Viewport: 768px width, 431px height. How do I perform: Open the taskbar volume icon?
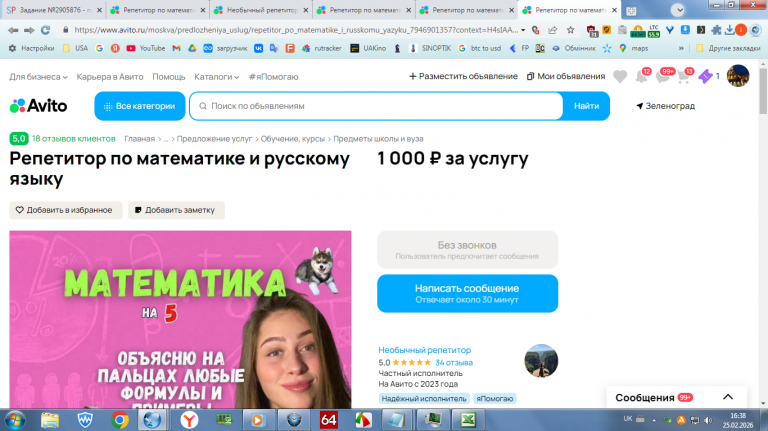click(708, 420)
